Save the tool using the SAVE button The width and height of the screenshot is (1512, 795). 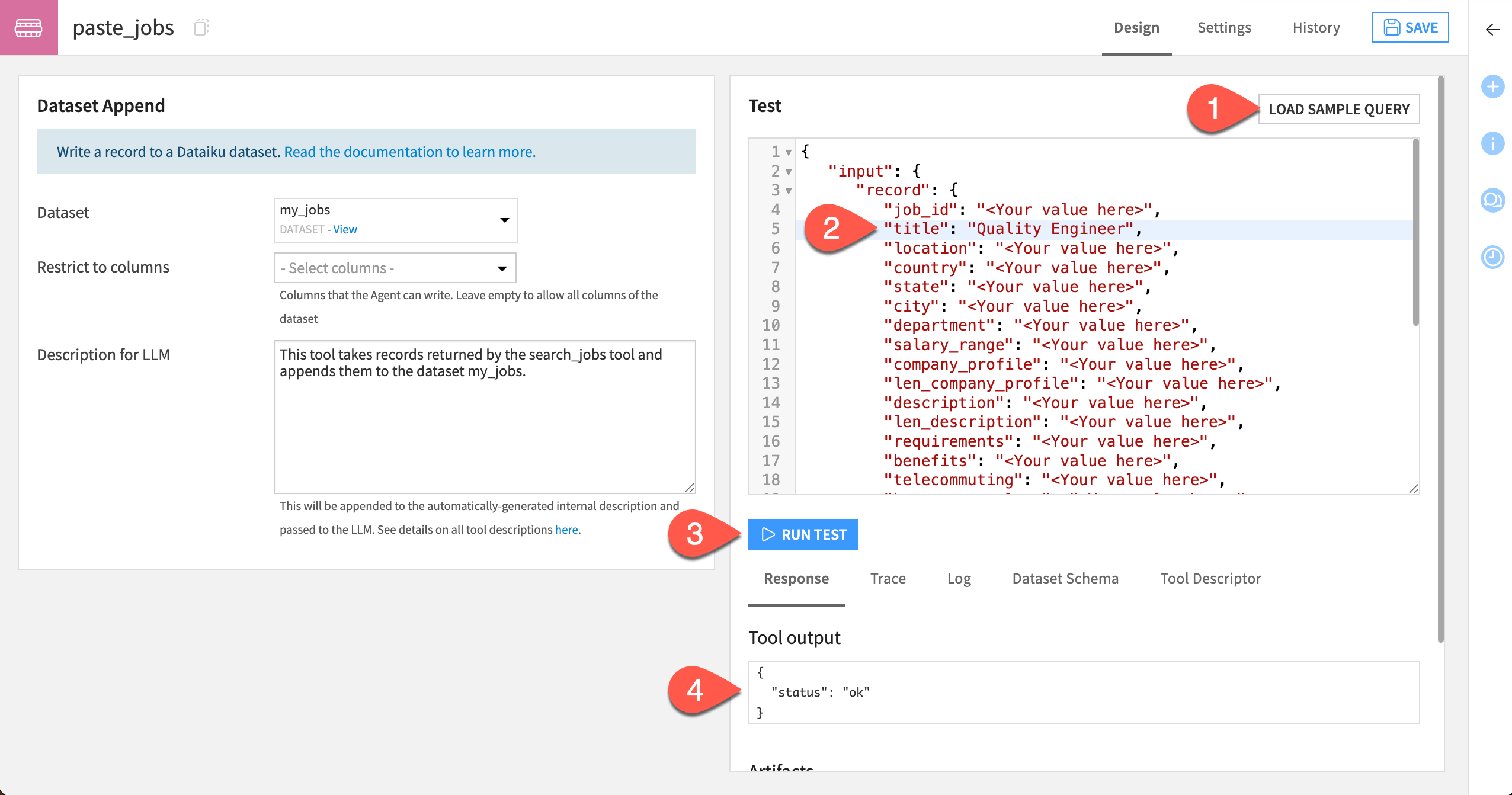1411,27
